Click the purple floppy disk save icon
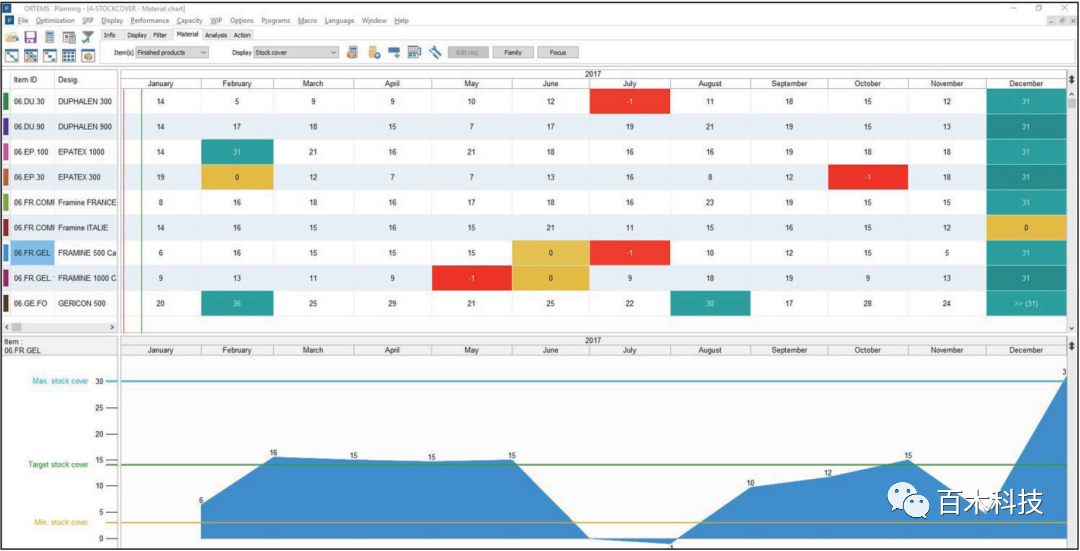Viewport: 1080px width, 551px height. tap(31, 37)
